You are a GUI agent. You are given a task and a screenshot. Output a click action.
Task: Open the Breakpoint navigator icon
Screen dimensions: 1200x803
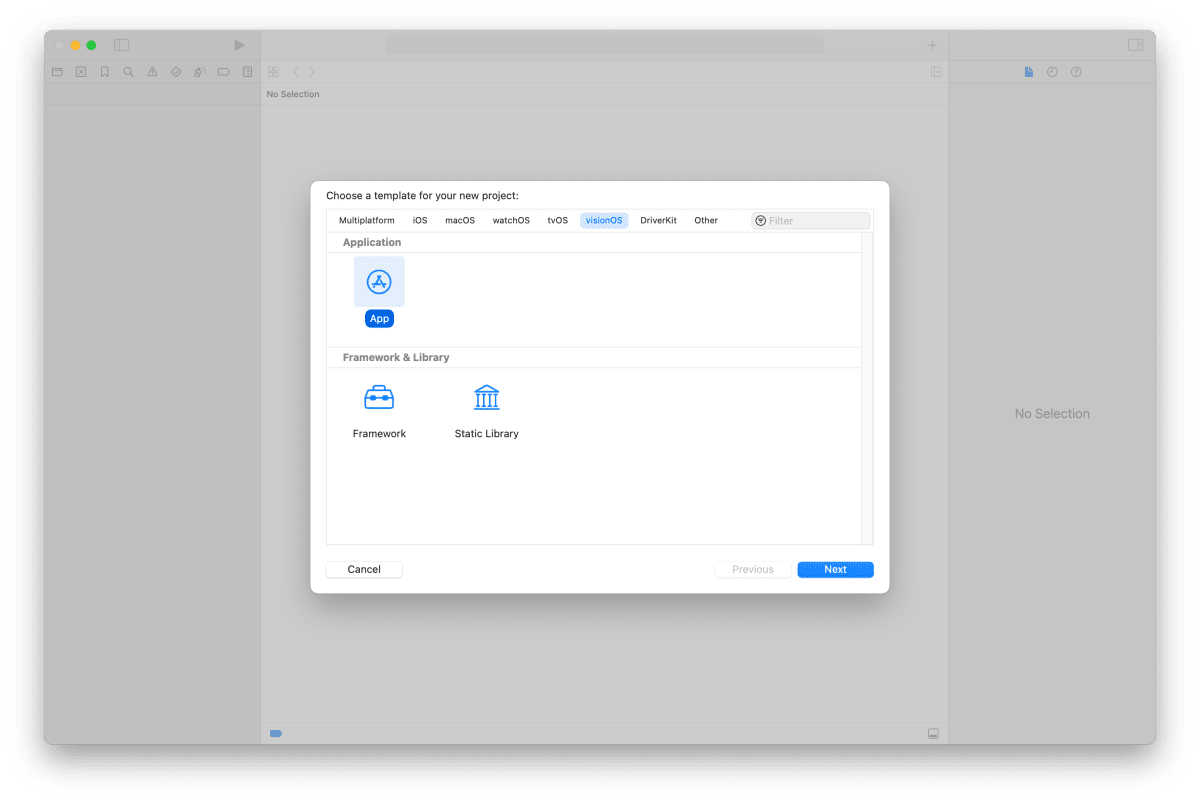[223, 71]
